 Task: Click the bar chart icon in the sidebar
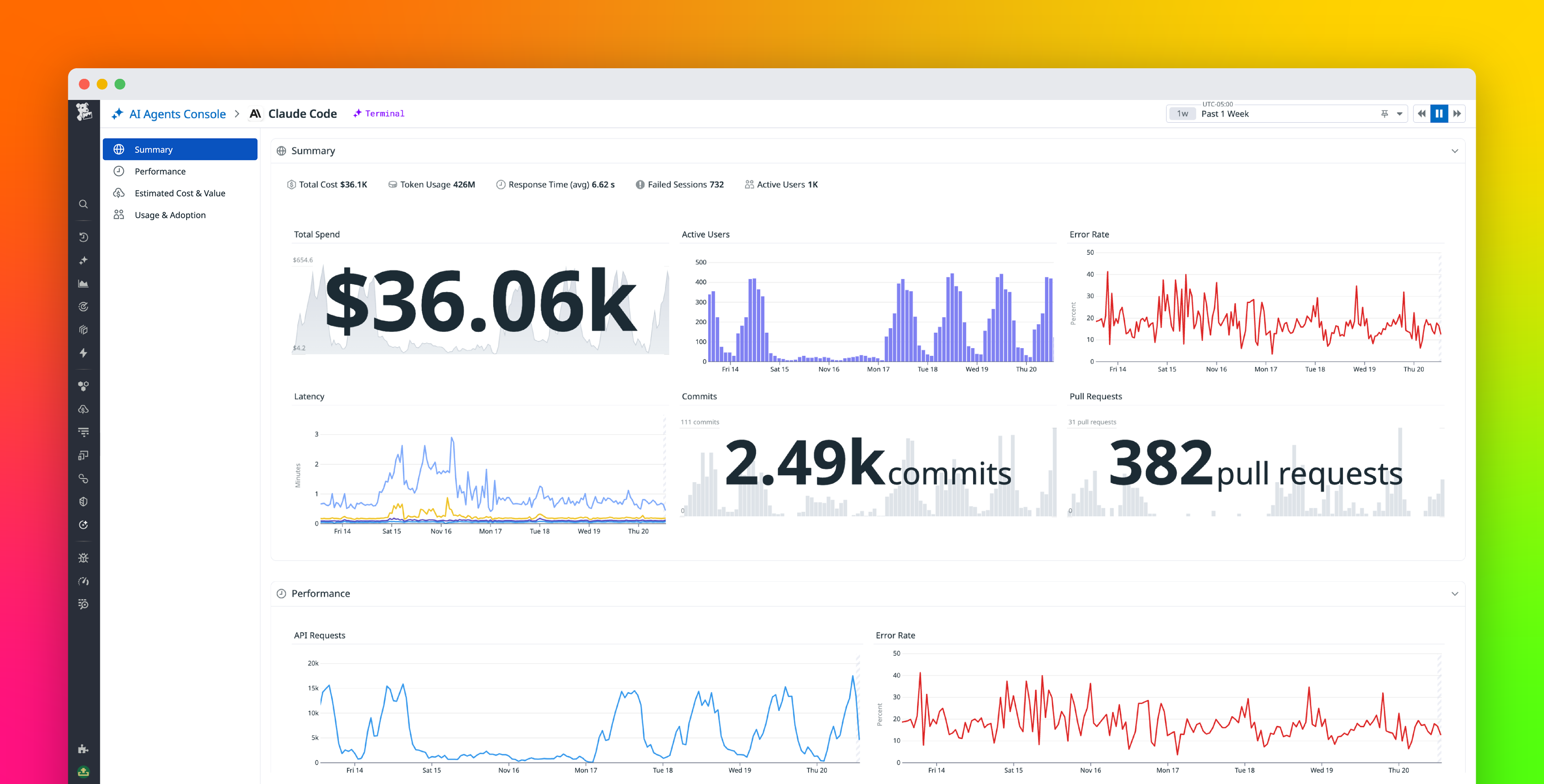84,284
